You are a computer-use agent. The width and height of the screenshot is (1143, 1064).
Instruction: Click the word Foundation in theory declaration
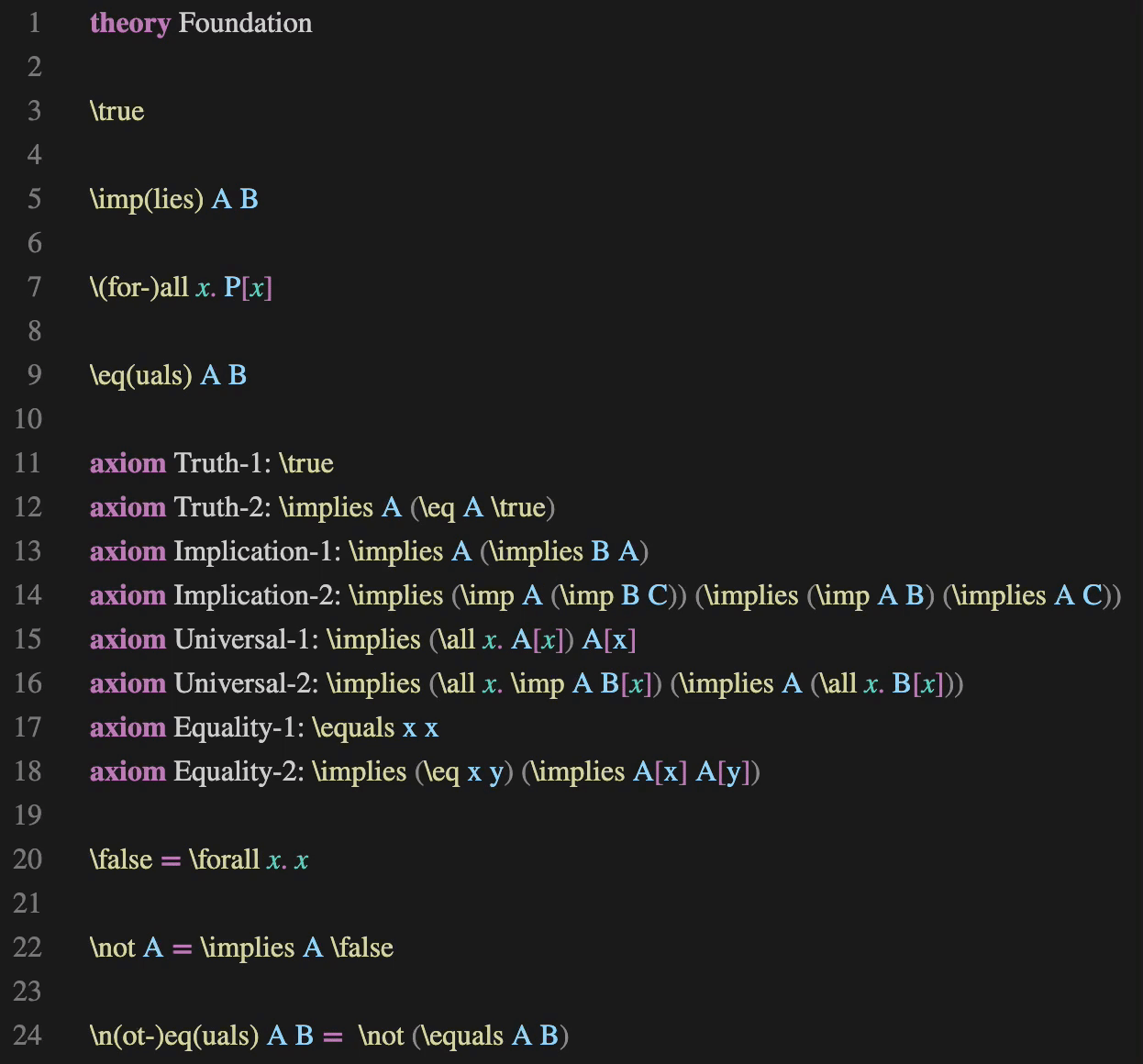[245, 23]
